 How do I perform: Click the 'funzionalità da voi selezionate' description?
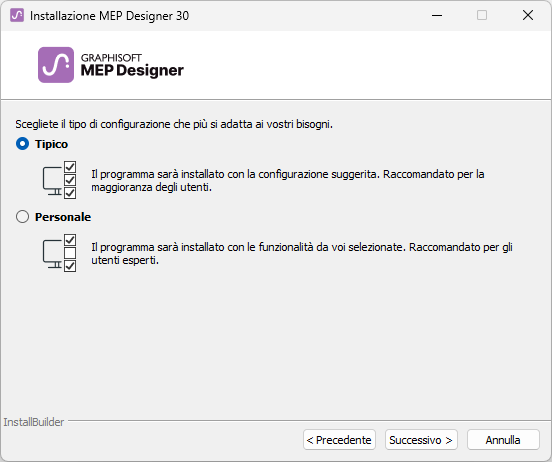(x=302, y=254)
